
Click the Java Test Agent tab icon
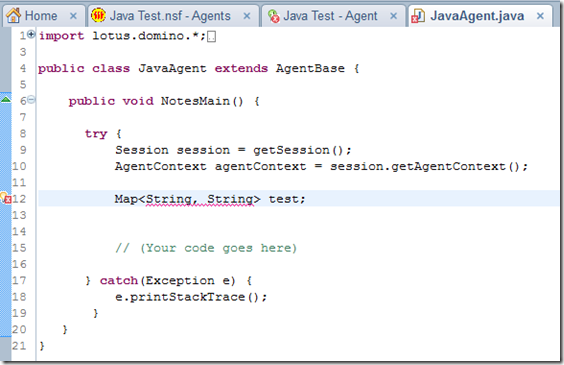274,16
